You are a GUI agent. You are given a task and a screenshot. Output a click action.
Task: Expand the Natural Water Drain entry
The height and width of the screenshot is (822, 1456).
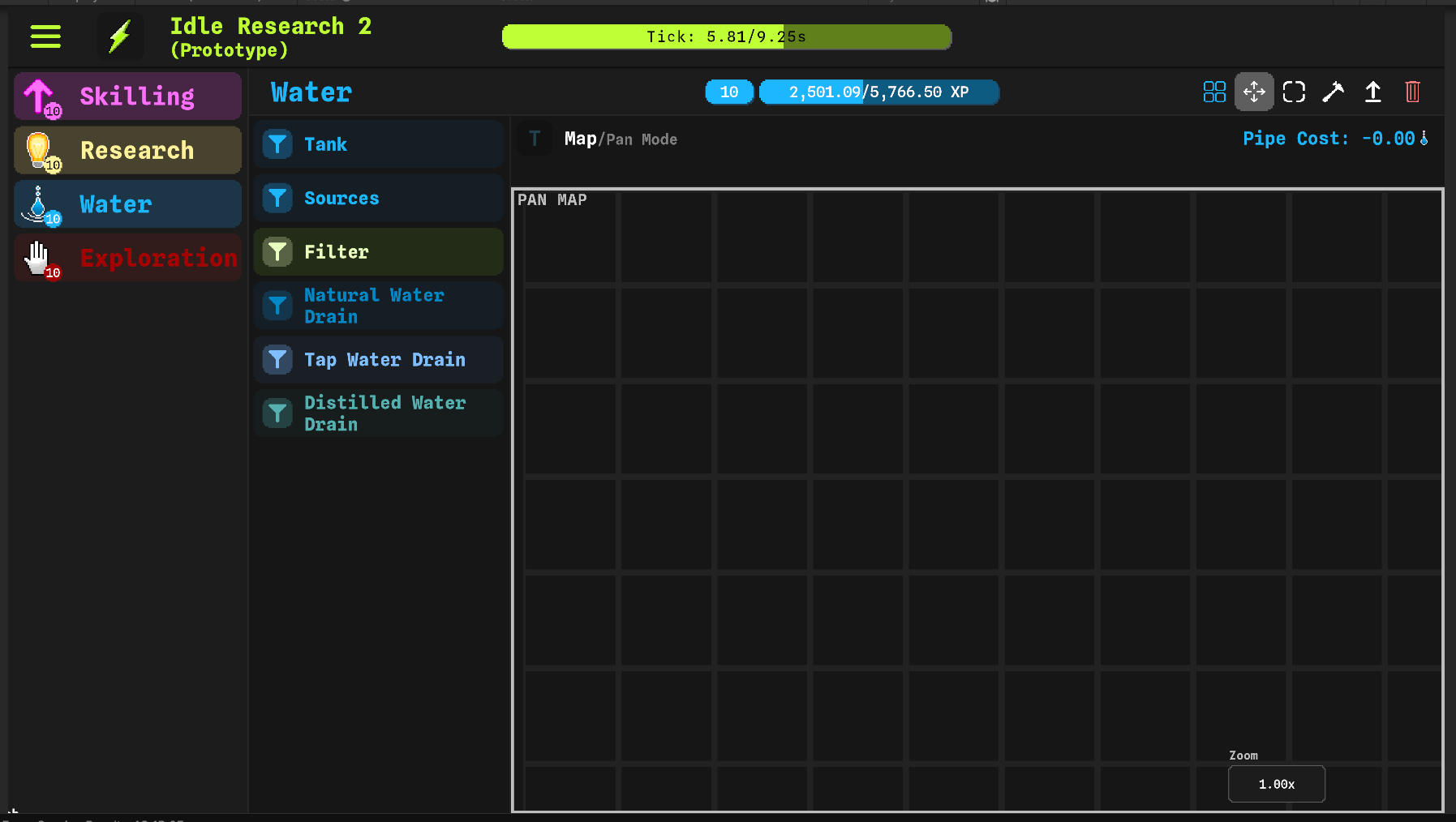pos(378,306)
